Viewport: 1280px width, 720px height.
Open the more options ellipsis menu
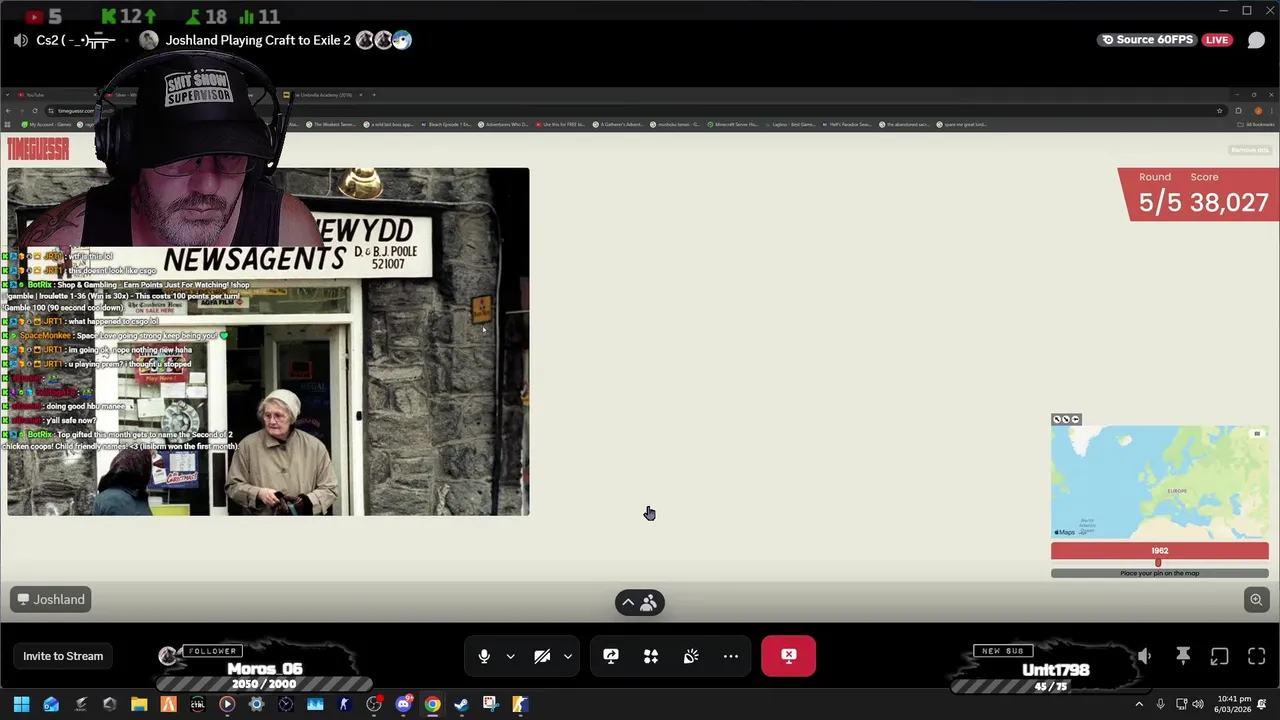[731, 656]
